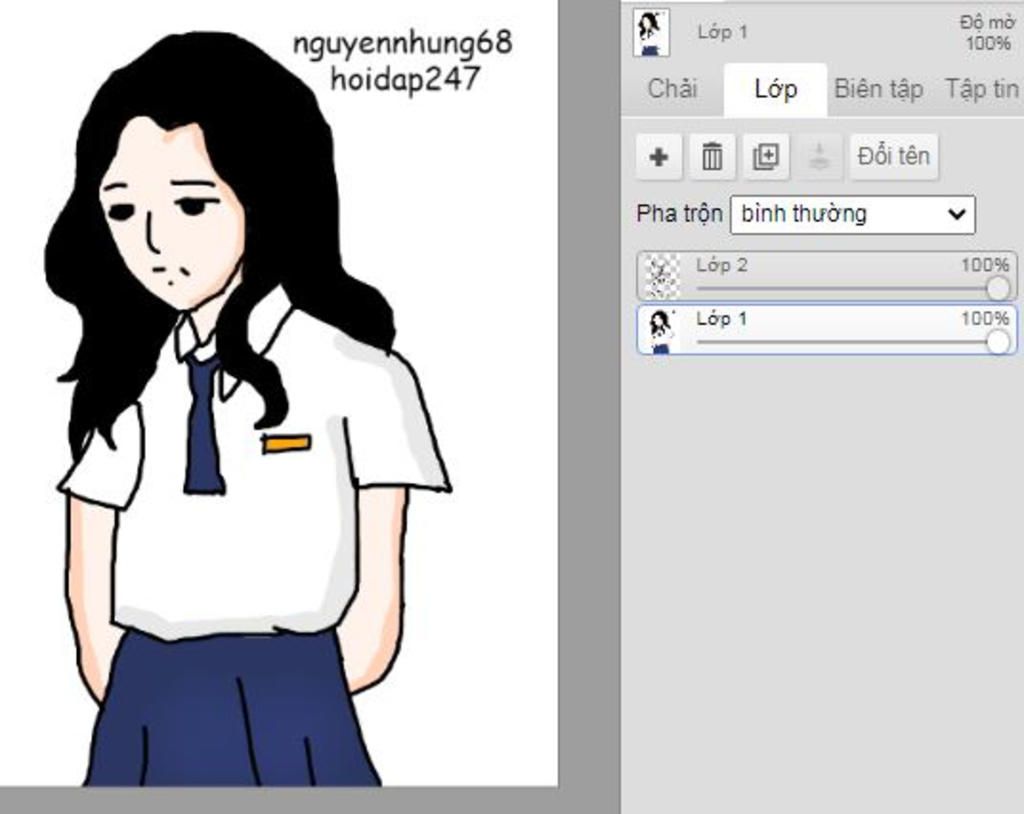Viewport: 1024px width, 814px height.
Task: Select the Lớp tab
Action: 775,89
